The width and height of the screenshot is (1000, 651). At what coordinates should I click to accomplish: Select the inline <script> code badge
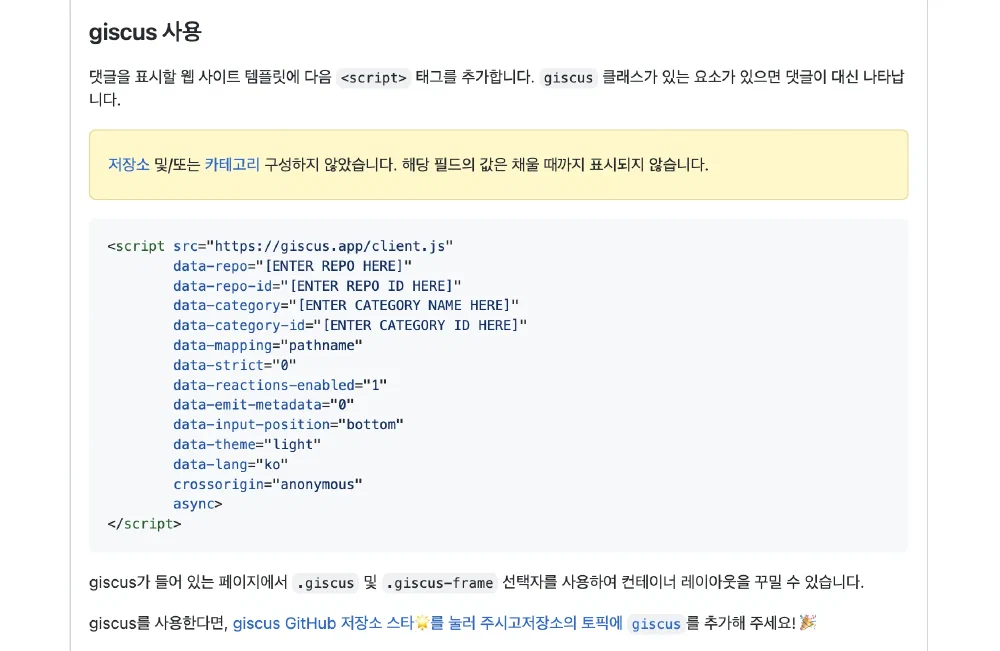373,78
